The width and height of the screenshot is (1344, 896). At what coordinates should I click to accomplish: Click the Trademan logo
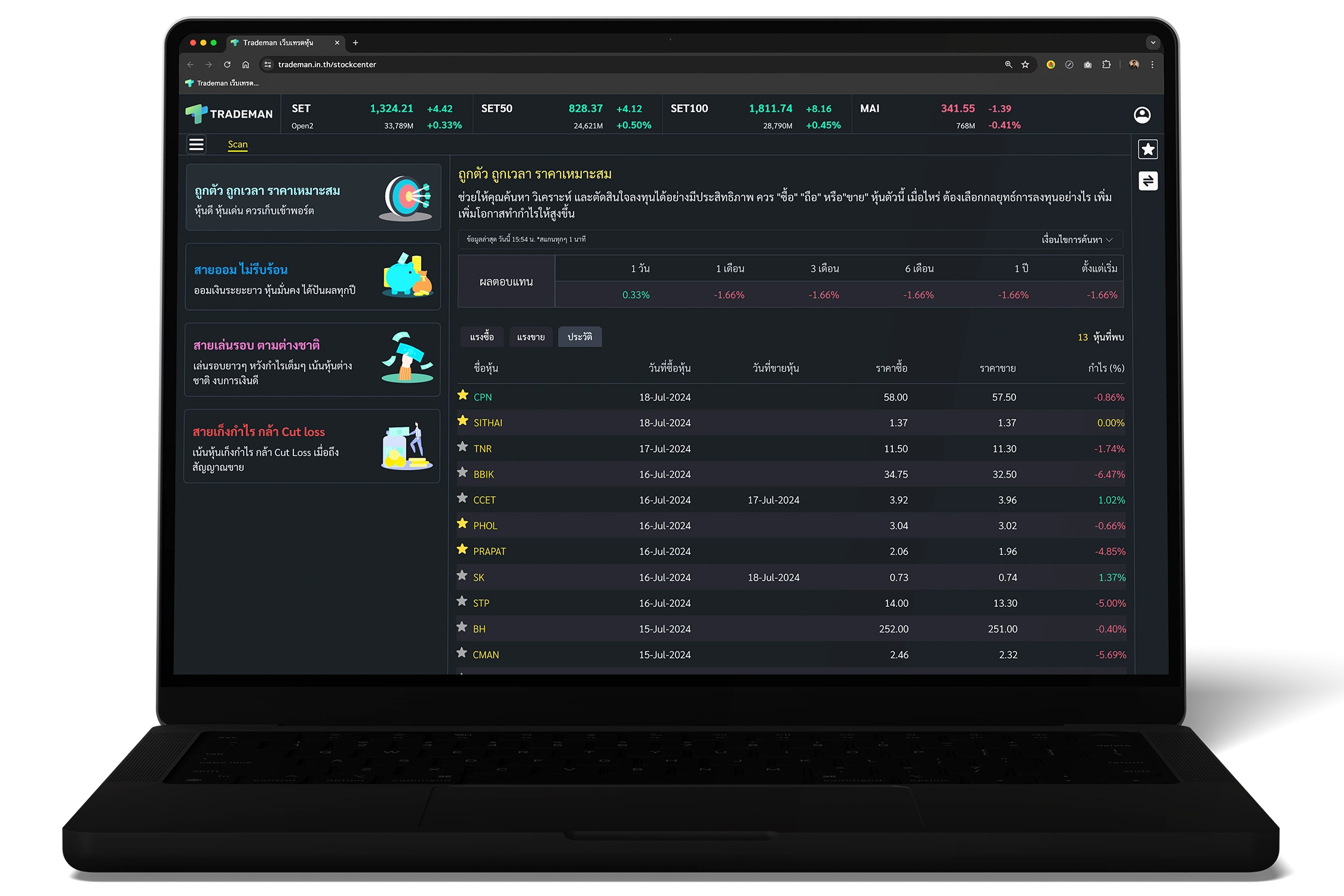click(x=229, y=113)
